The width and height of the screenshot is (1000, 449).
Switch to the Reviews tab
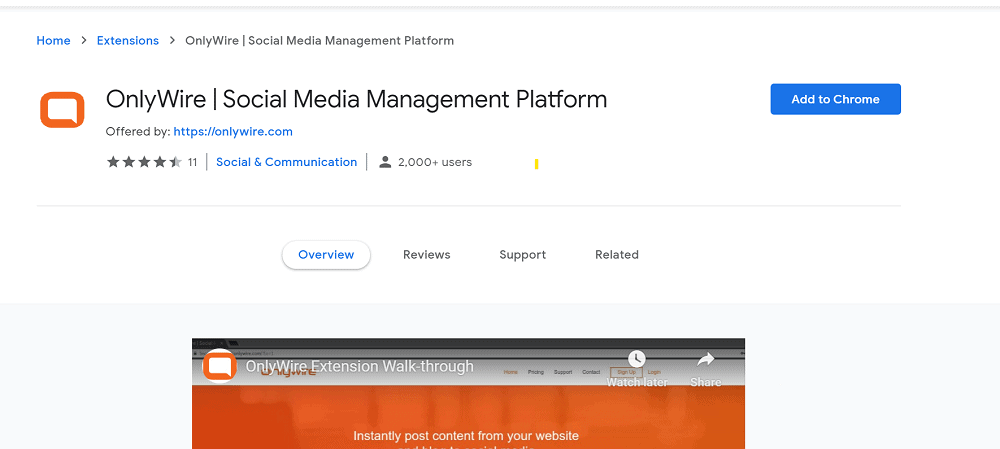[427, 254]
